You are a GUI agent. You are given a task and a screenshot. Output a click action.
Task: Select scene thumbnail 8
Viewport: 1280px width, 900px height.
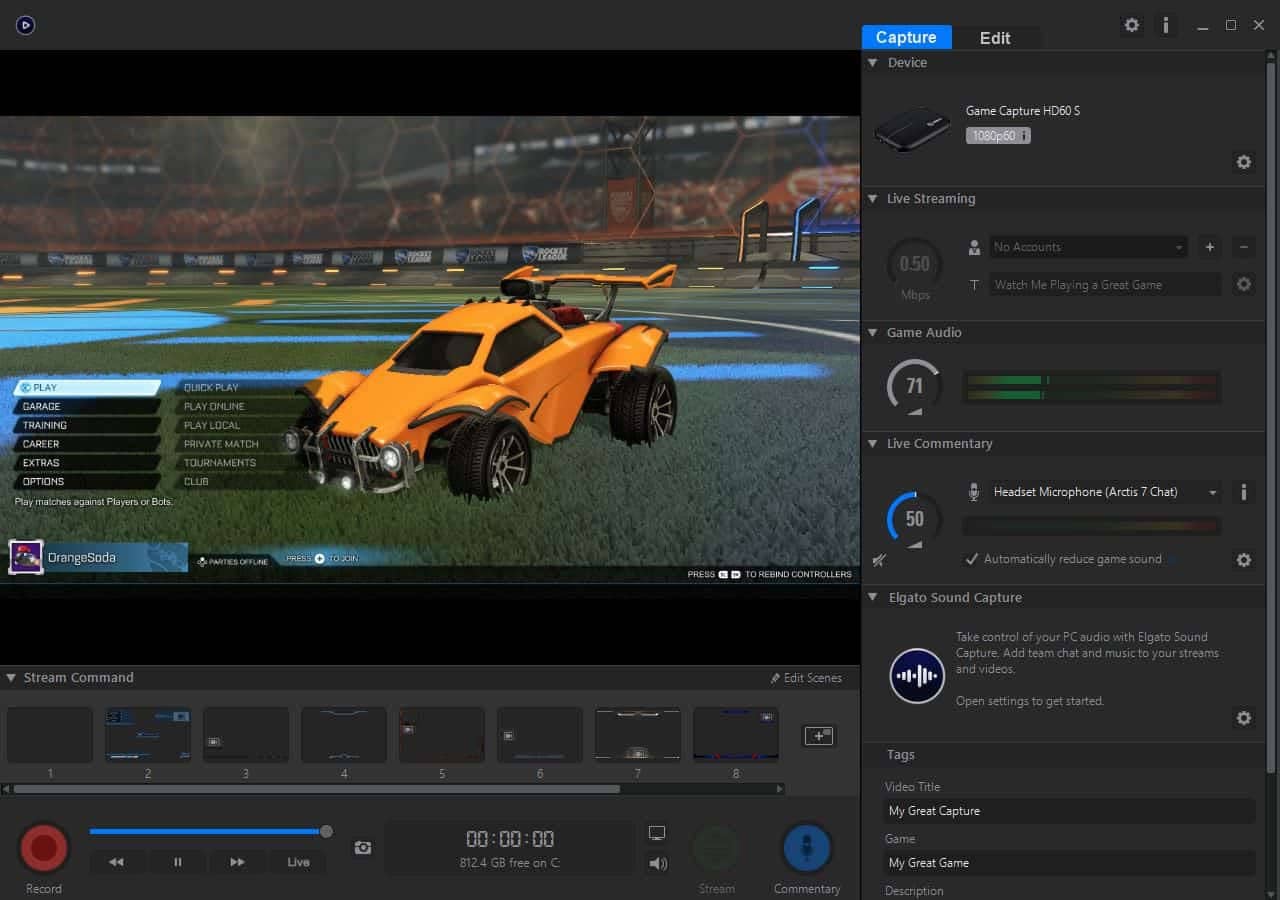pos(736,735)
